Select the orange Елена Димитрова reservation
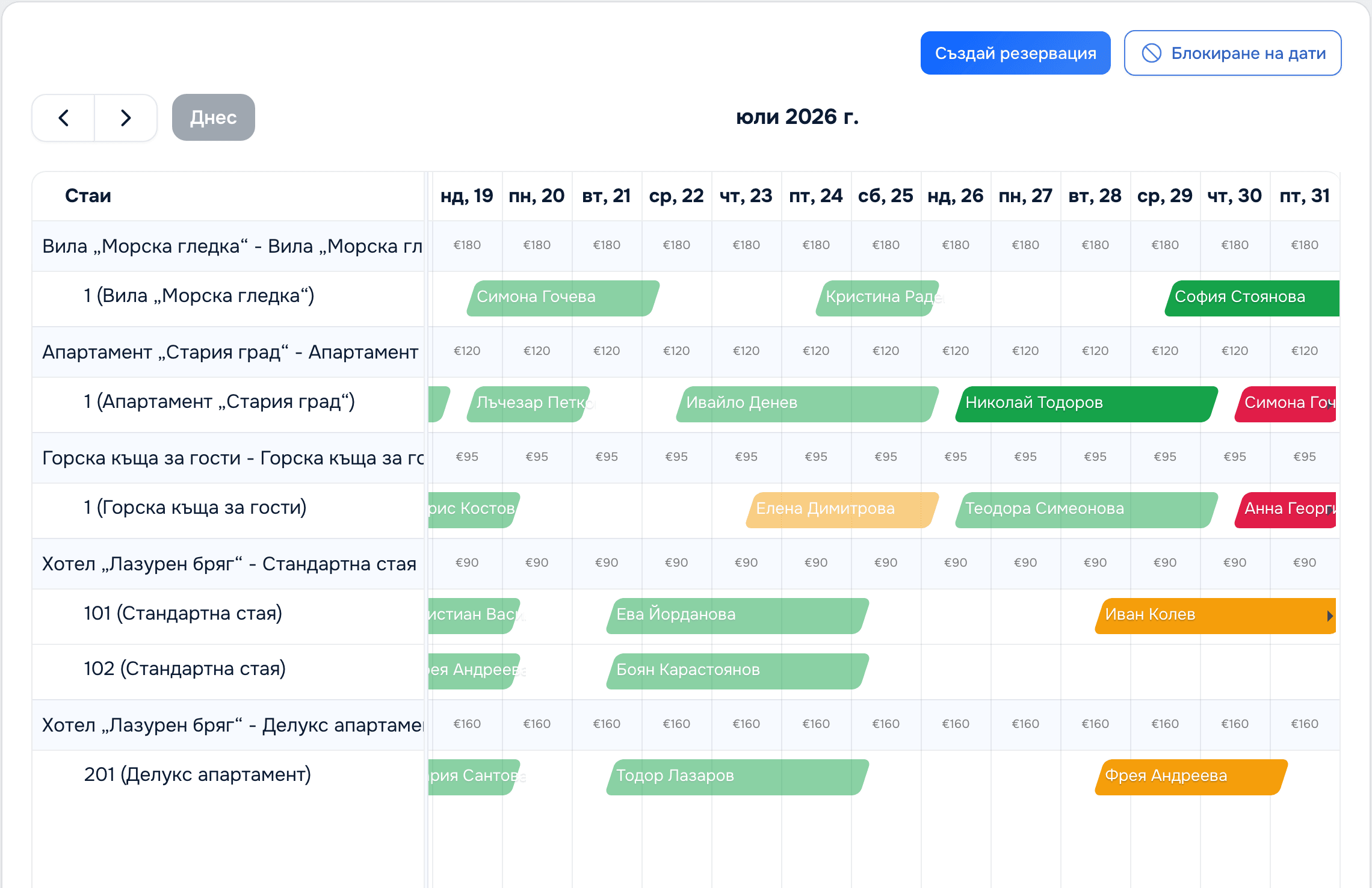 point(842,510)
